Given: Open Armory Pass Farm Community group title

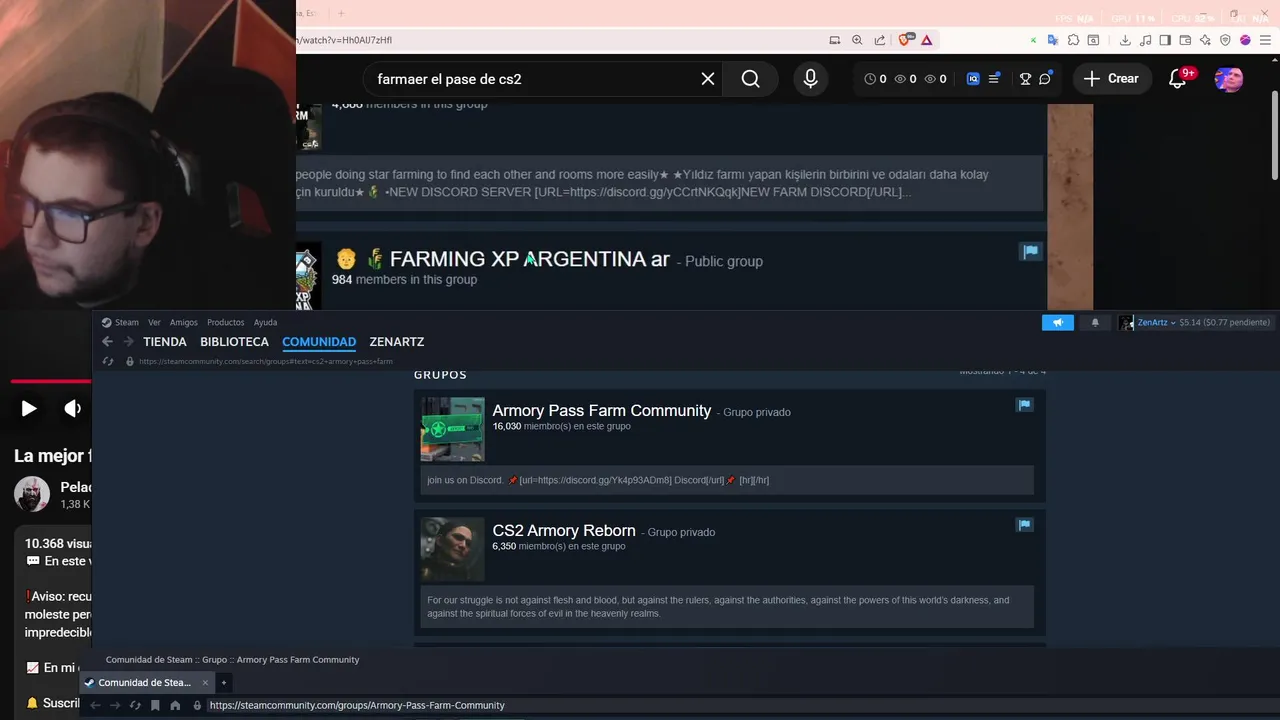Looking at the screenshot, I should (x=602, y=411).
